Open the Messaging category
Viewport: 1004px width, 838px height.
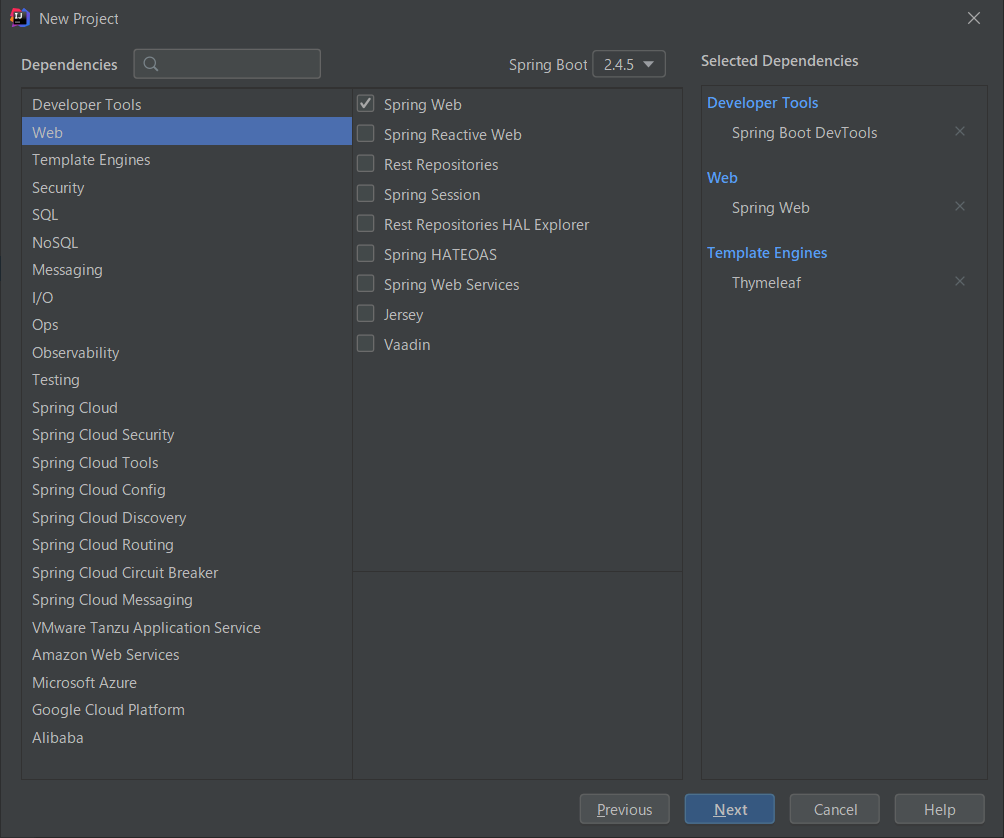[187, 270]
